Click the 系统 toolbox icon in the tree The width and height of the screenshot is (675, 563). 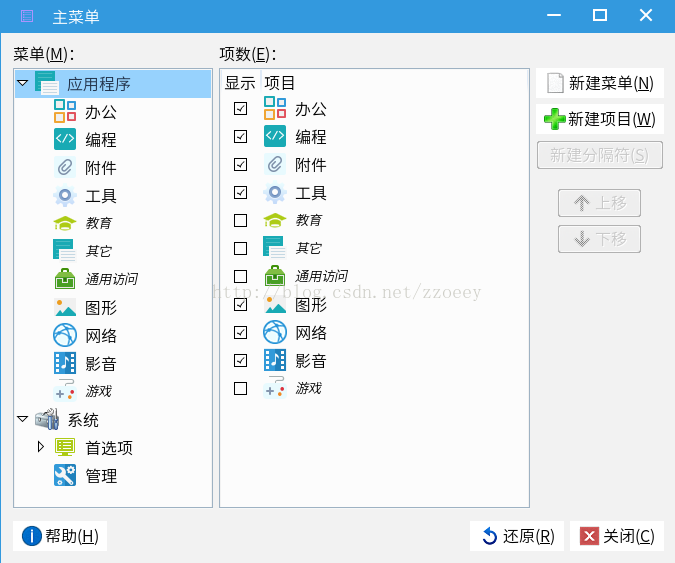click(47, 419)
